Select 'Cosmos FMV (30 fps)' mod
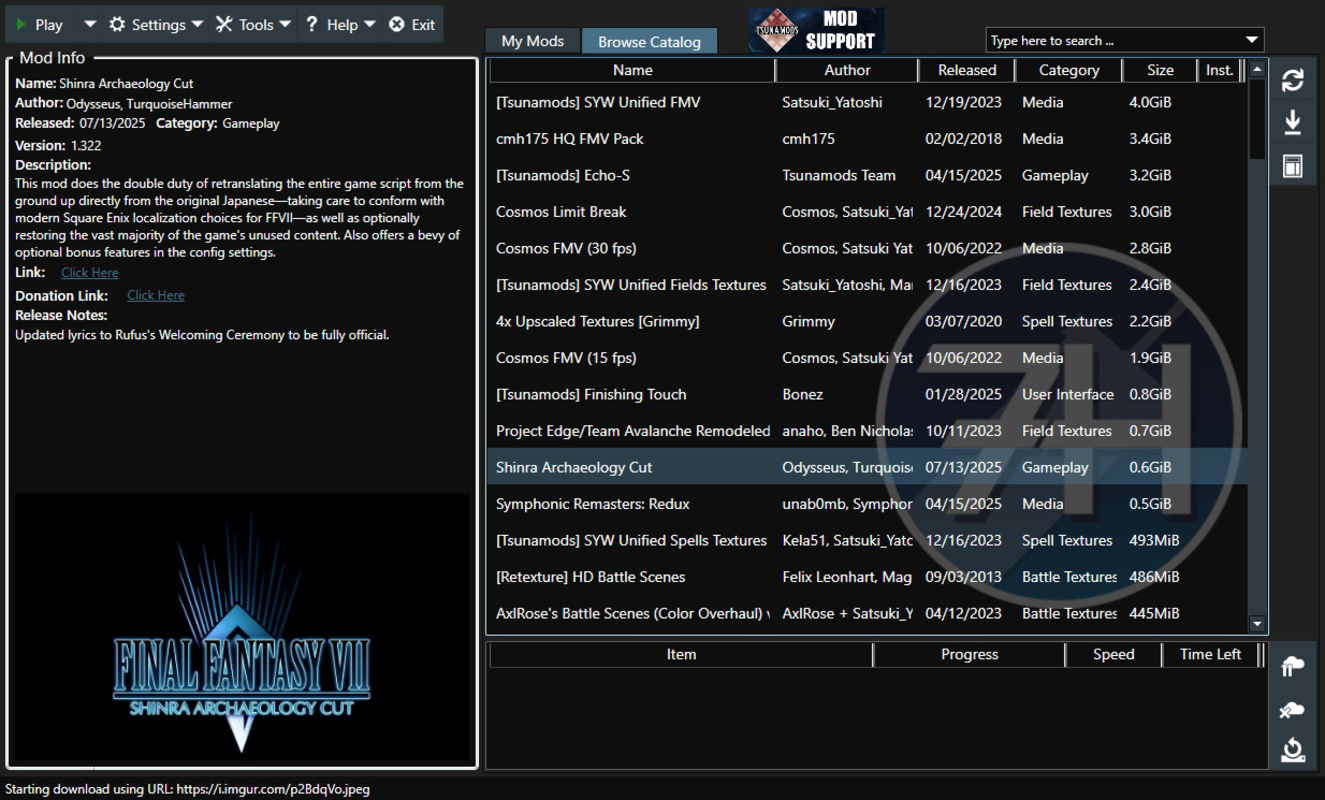1325x800 pixels. (867, 248)
